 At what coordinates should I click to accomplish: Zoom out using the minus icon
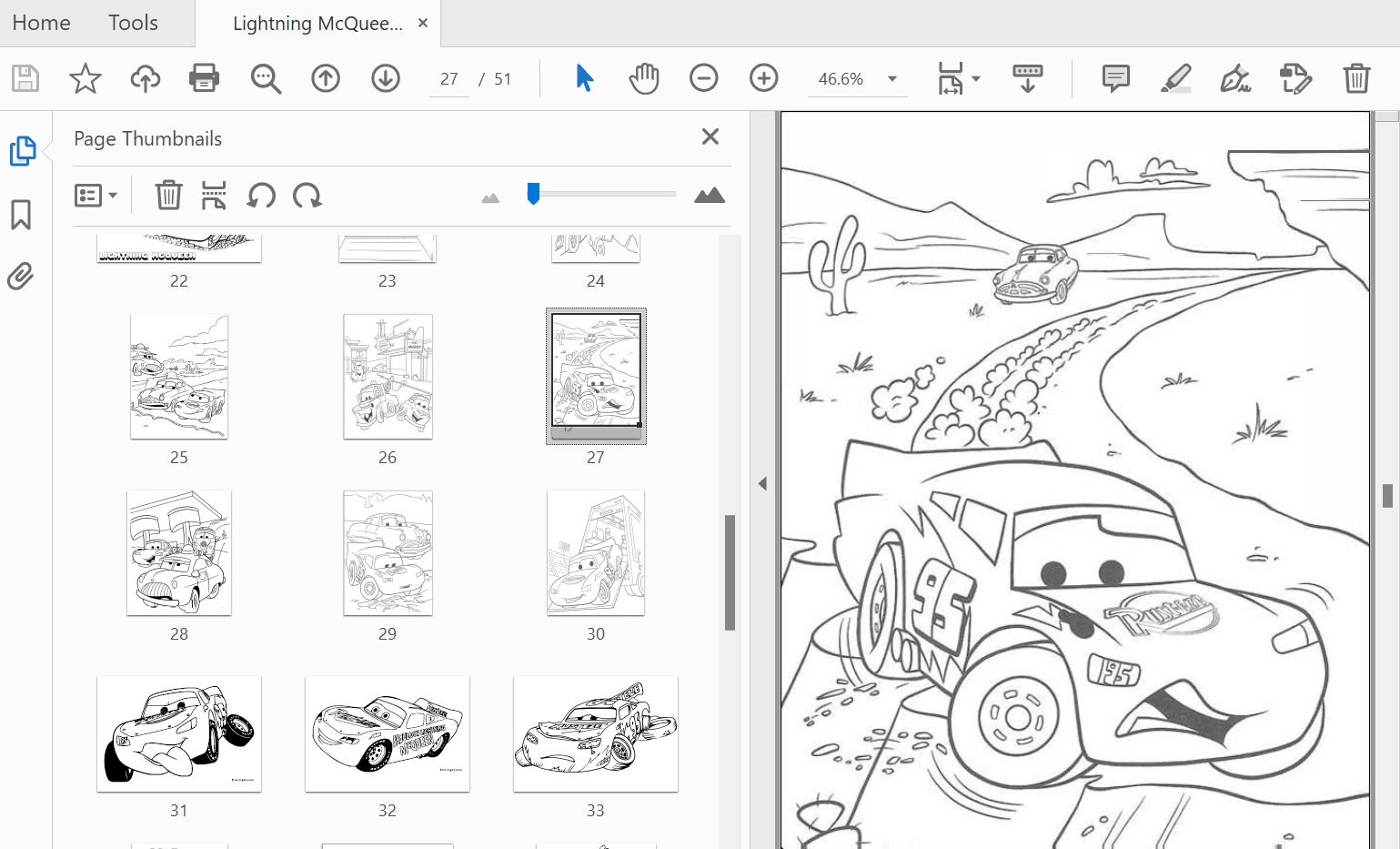click(x=702, y=78)
